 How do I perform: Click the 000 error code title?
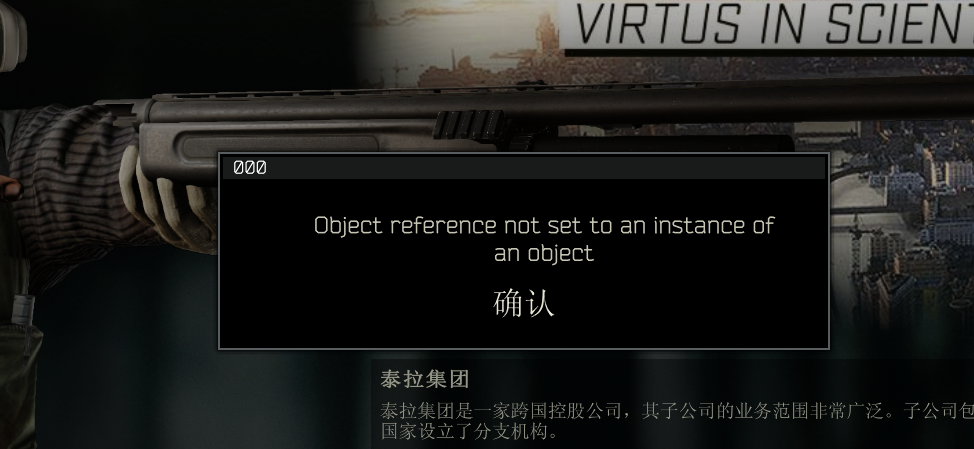pyautogui.click(x=250, y=168)
